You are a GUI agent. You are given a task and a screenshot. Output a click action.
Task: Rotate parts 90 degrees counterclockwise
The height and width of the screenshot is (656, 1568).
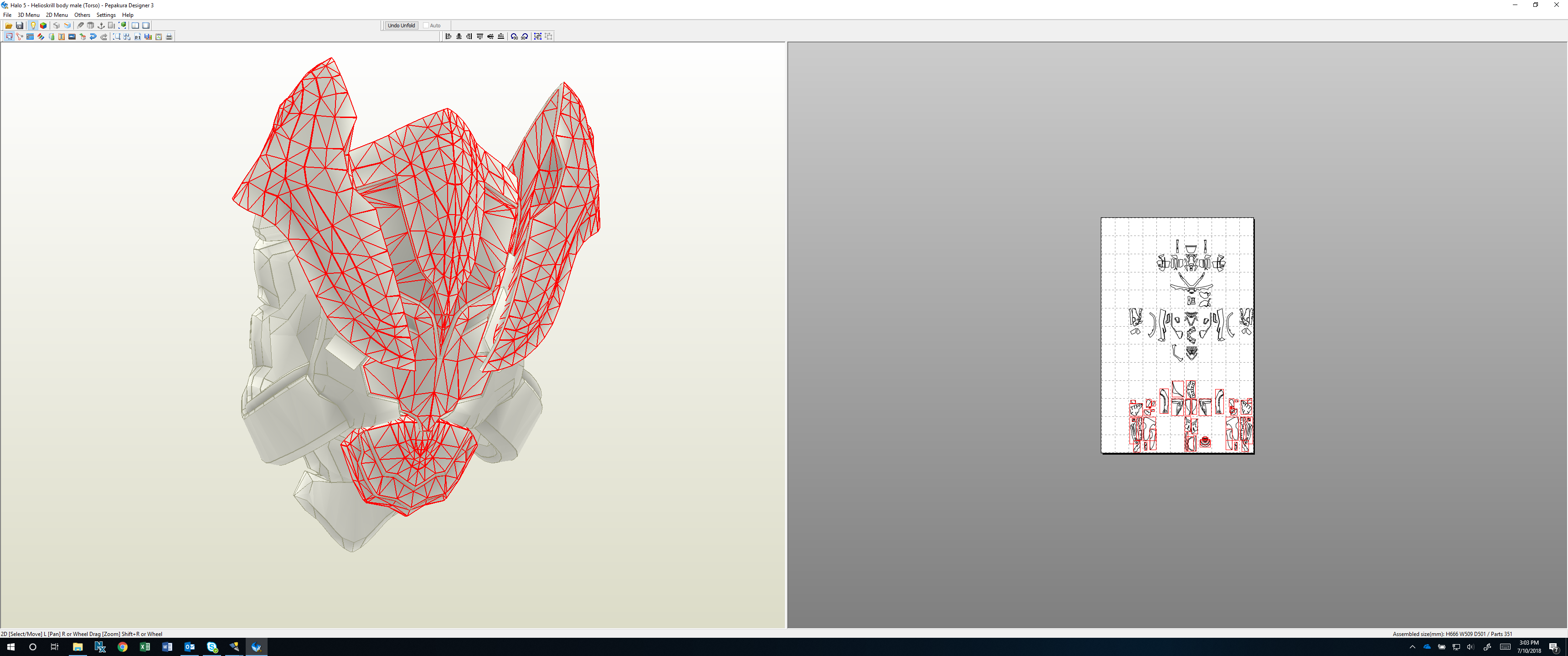[514, 36]
